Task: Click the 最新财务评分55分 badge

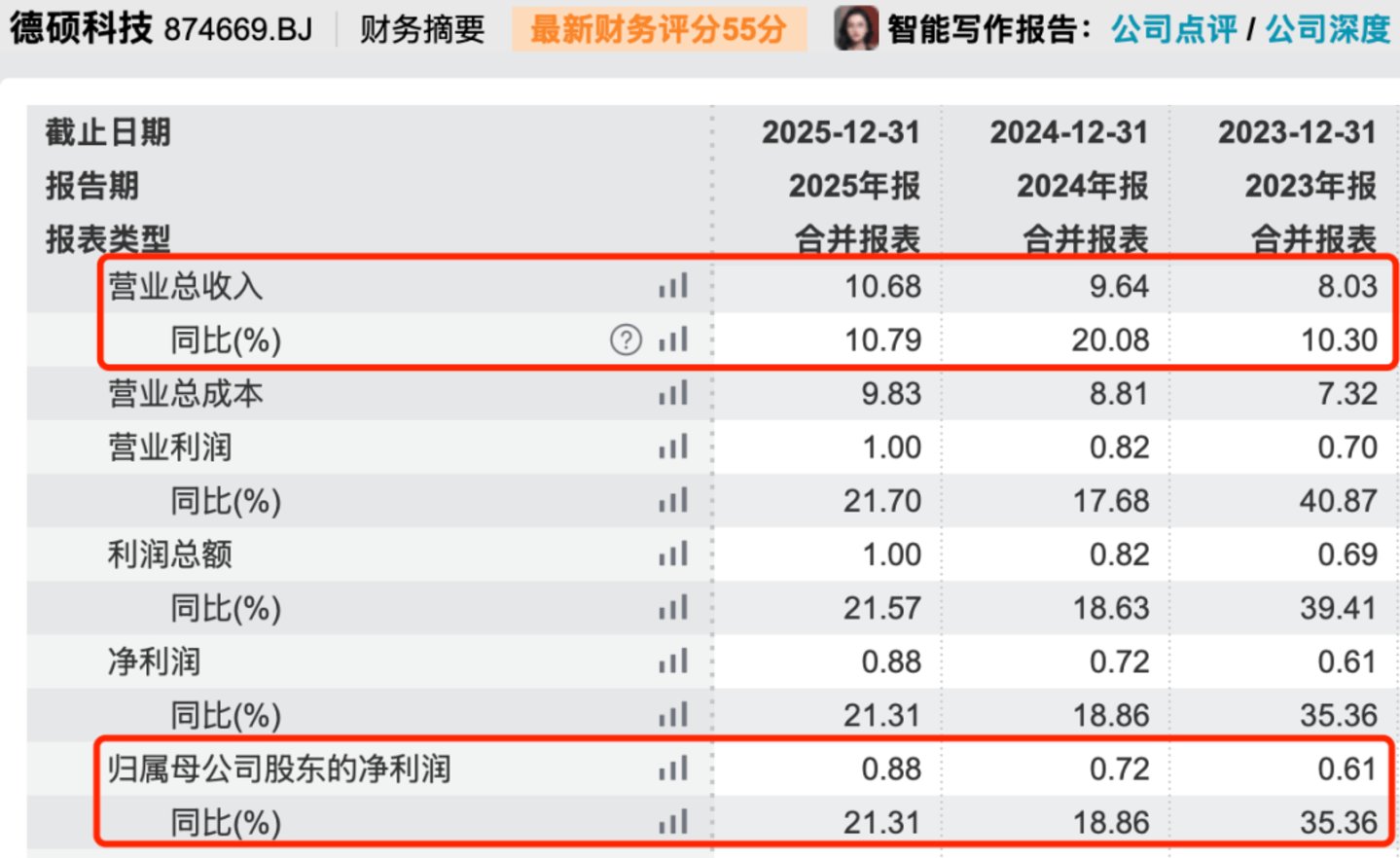Action: pos(659,29)
